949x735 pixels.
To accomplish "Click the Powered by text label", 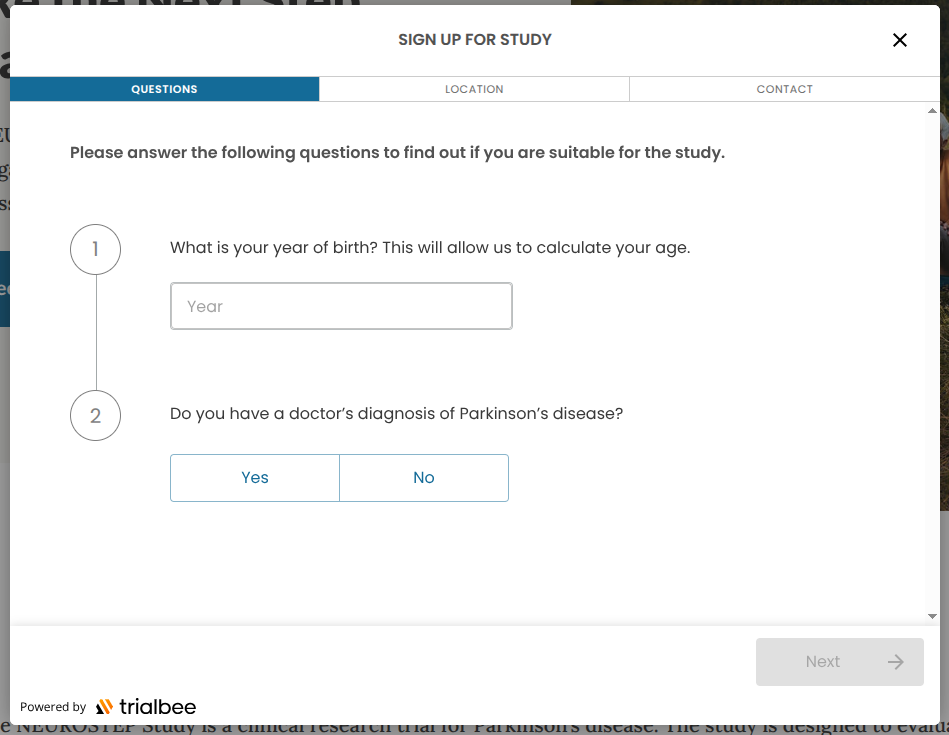I will click(52, 707).
